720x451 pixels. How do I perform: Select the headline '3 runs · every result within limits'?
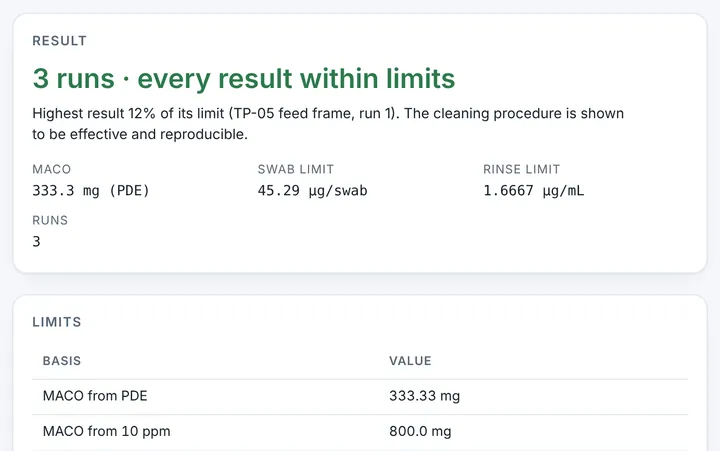coord(244,79)
